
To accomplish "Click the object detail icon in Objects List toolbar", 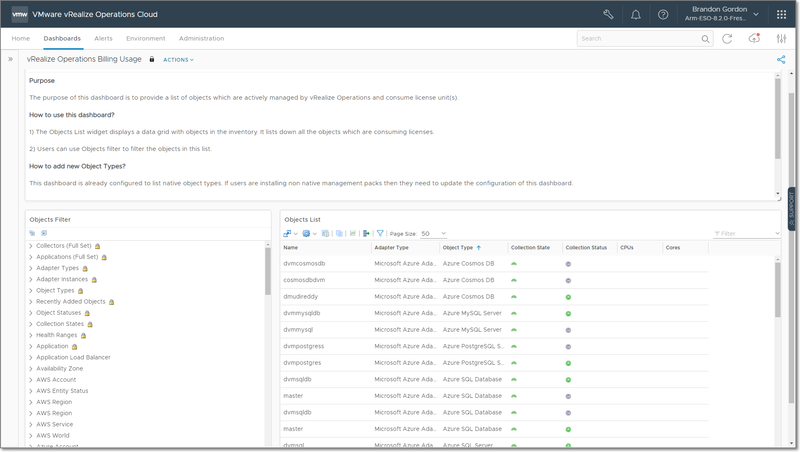I will [326, 234].
